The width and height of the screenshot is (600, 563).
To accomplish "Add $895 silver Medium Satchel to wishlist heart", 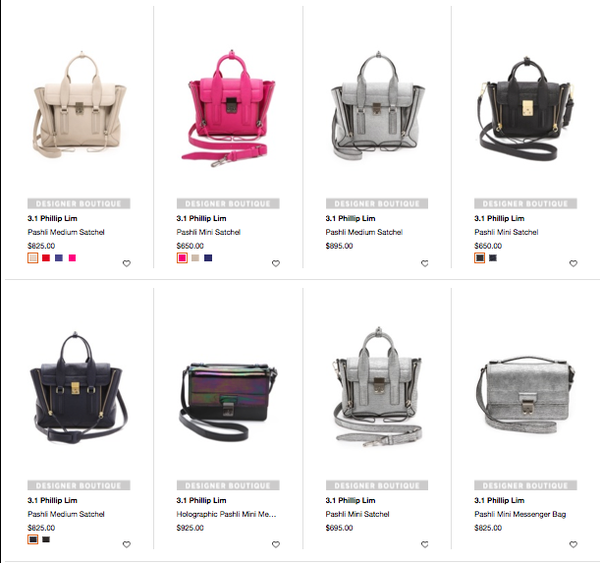I will tap(425, 263).
